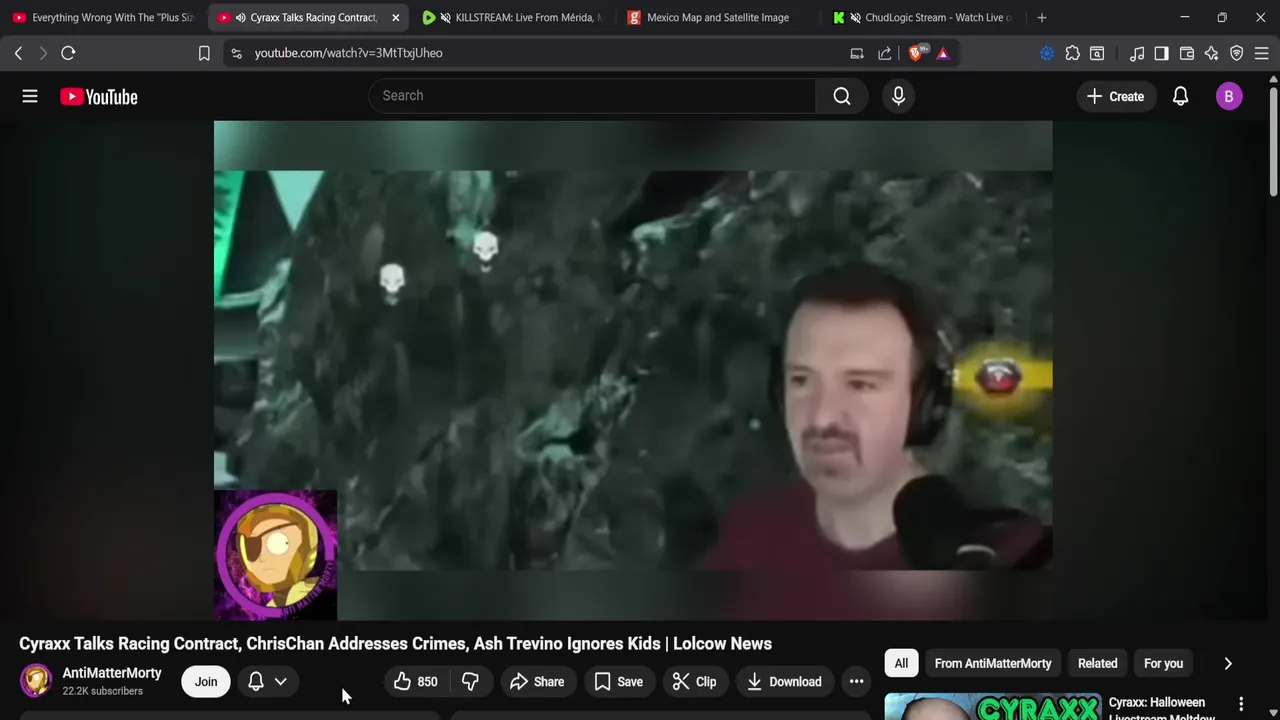This screenshot has width=1280, height=720.
Task: Click the 22.2K subscribers text
Action: [102, 691]
